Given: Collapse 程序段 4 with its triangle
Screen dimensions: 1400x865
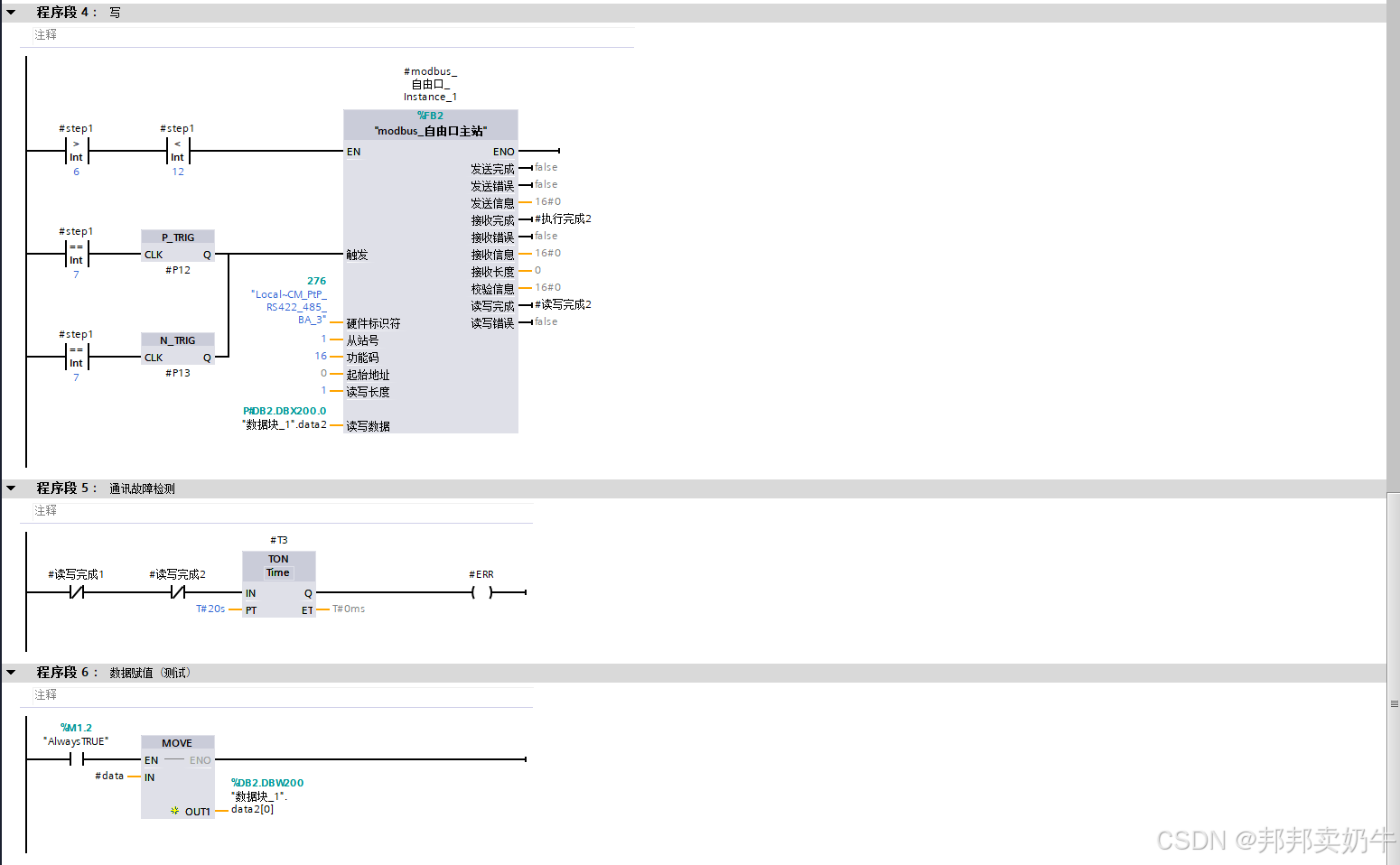Looking at the screenshot, I should click(x=11, y=13).
